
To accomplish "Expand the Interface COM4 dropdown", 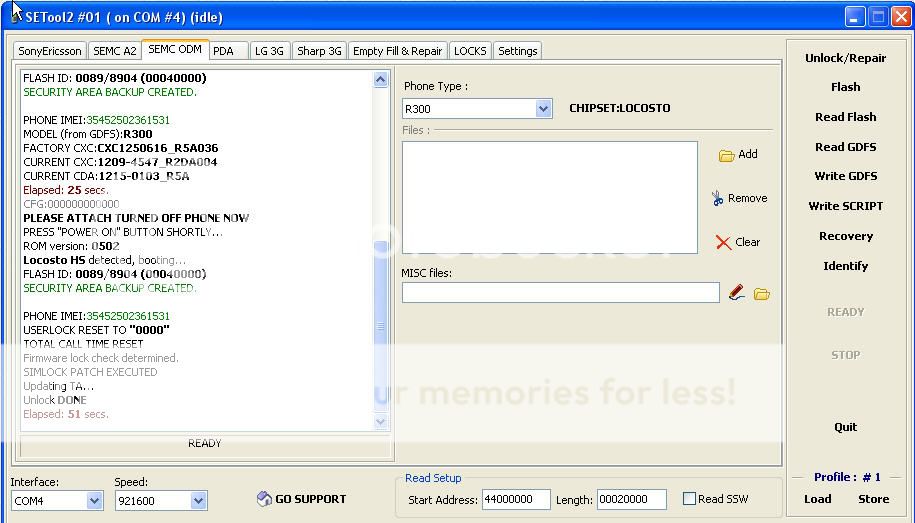I will pos(95,500).
